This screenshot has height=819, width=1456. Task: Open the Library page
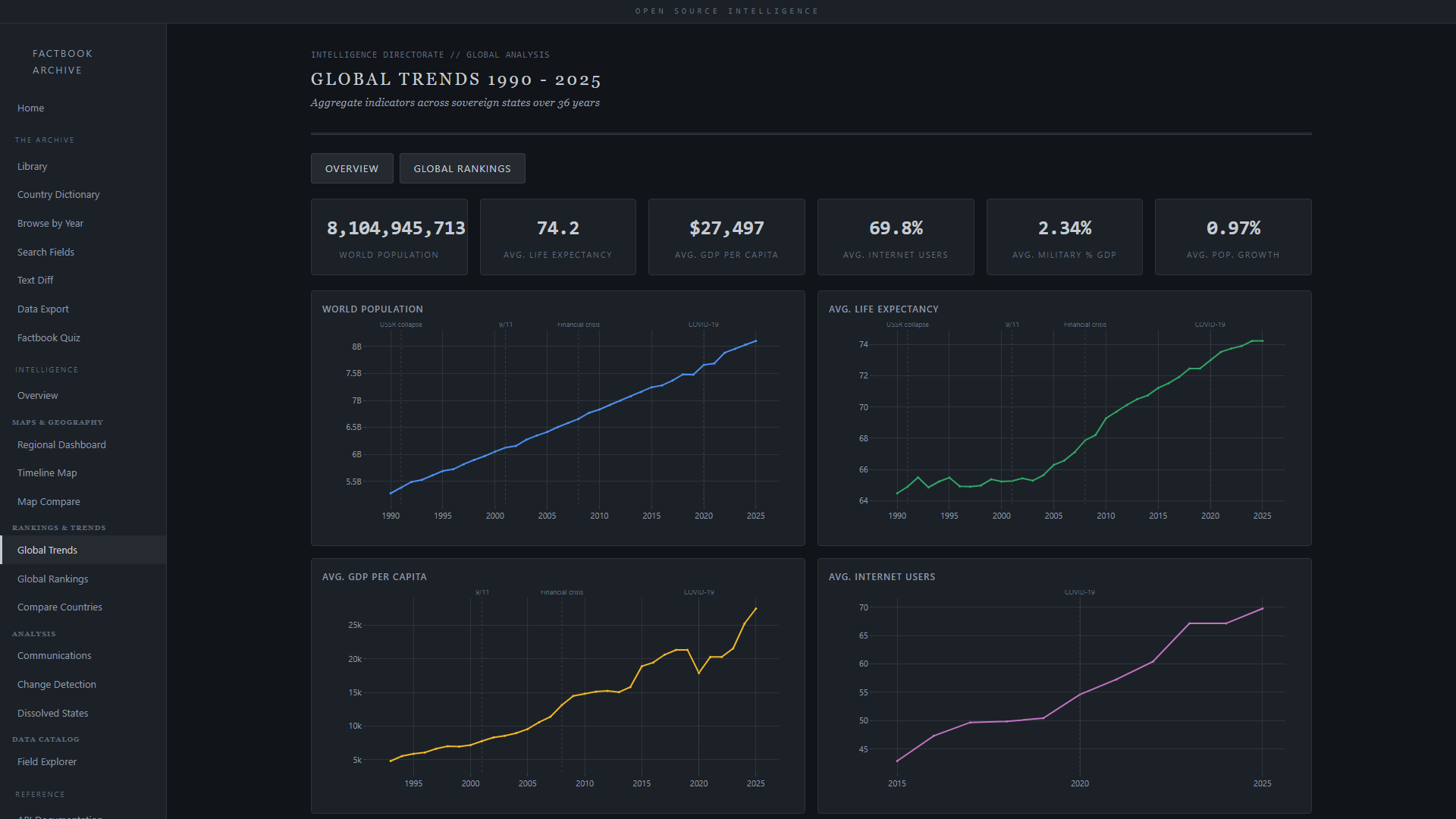coord(33,166)
